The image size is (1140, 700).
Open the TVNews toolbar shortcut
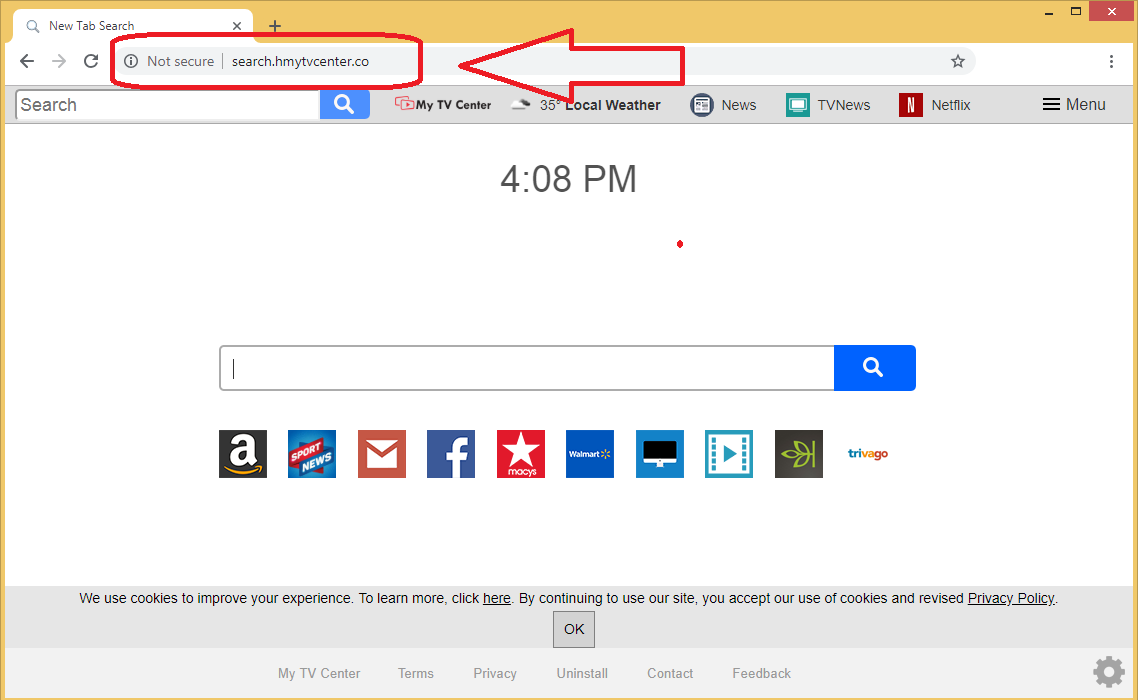click(x=828, y=105)
